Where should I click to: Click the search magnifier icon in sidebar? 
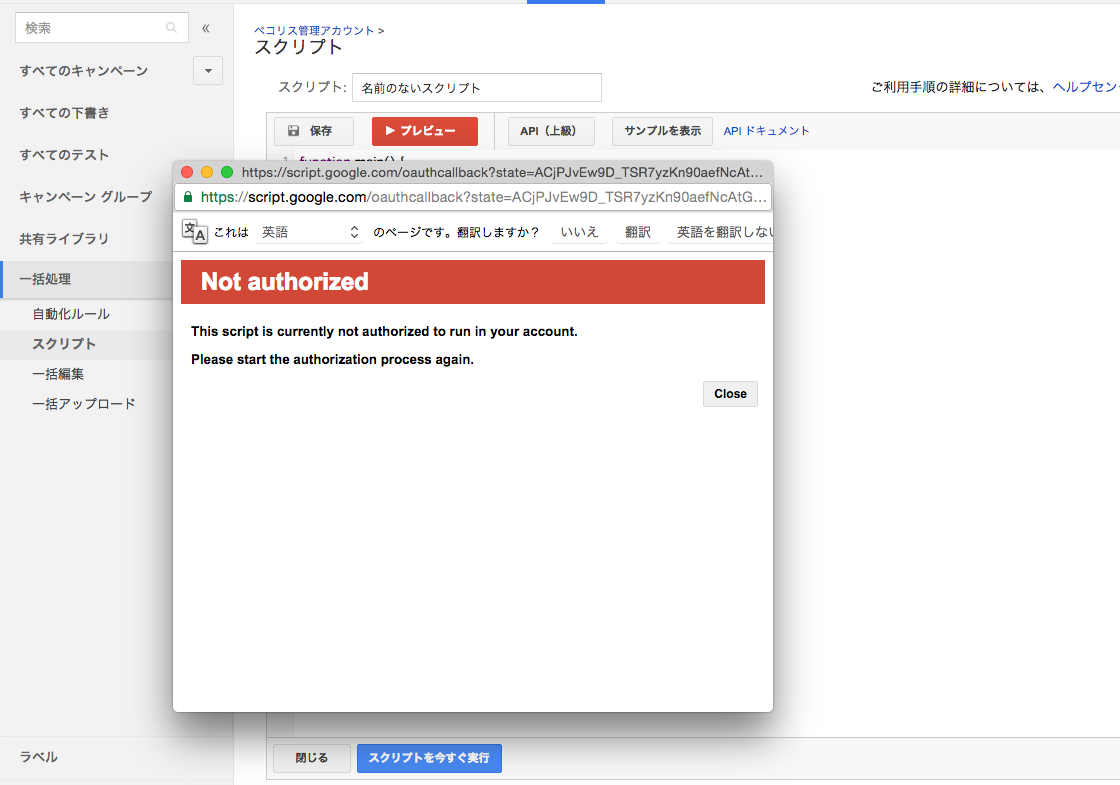171,28
